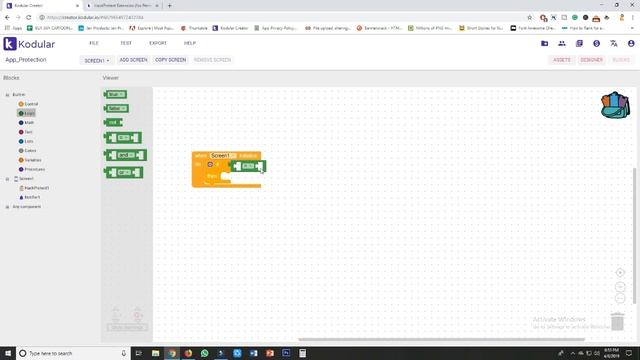Open WhatsApp from the taskbar

point(204,353)
